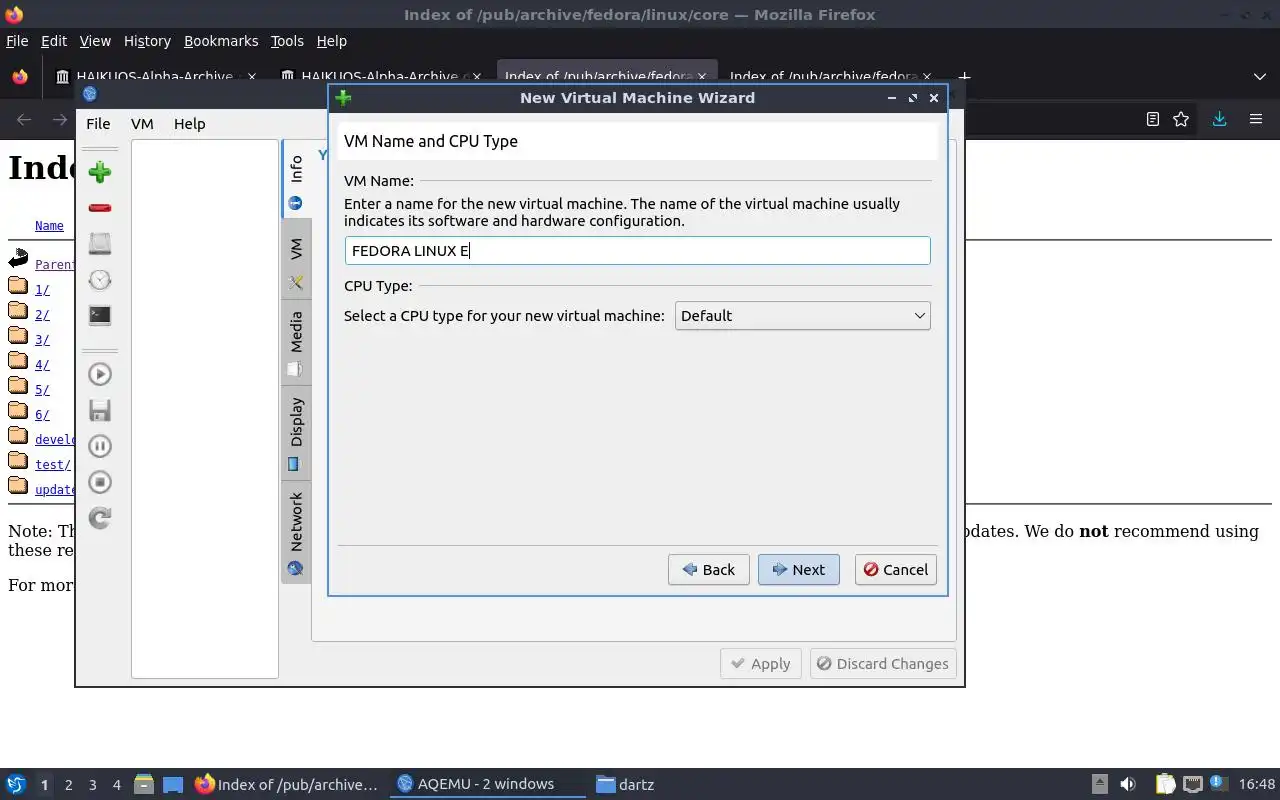Viewport: 1280px width, 800px height.
Task: Open the 4/ directory link
Action: click(x=42, y=365)
